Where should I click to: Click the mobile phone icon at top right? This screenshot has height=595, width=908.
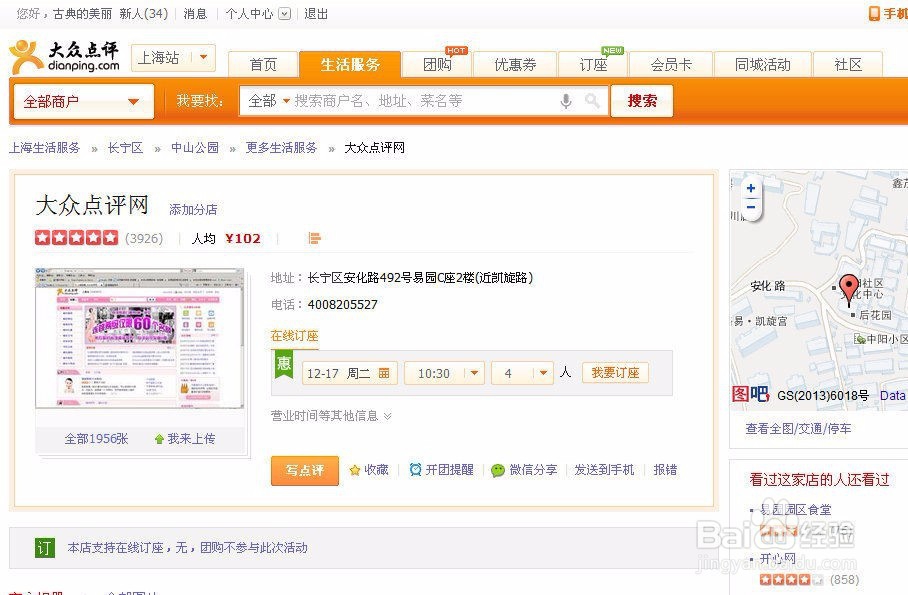[874, 13]
